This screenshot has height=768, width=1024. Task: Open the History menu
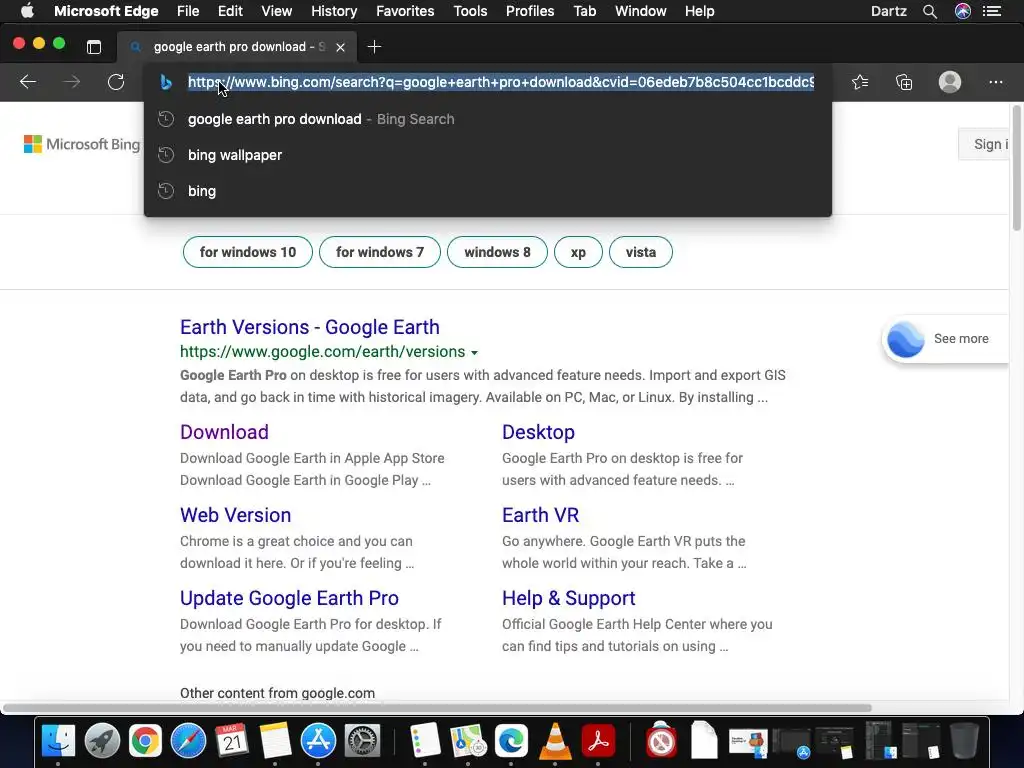(x=334, y=11)
